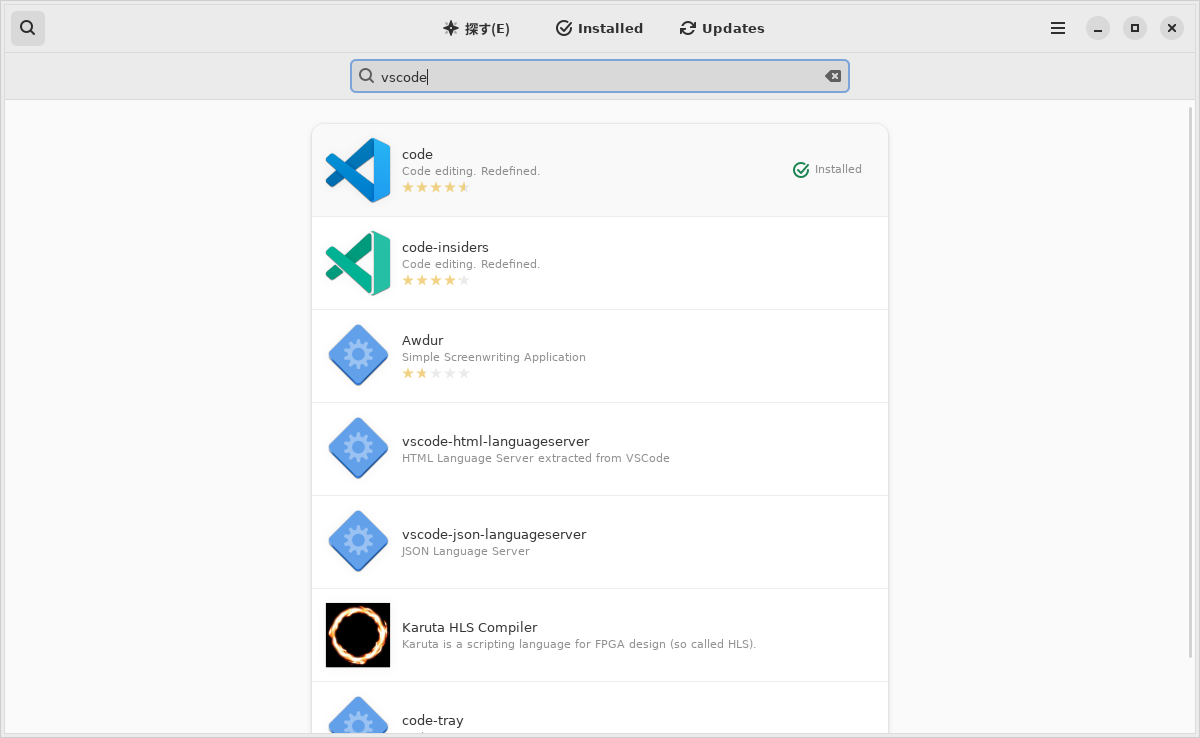Focus the vscode search input field

pos(600,76)
